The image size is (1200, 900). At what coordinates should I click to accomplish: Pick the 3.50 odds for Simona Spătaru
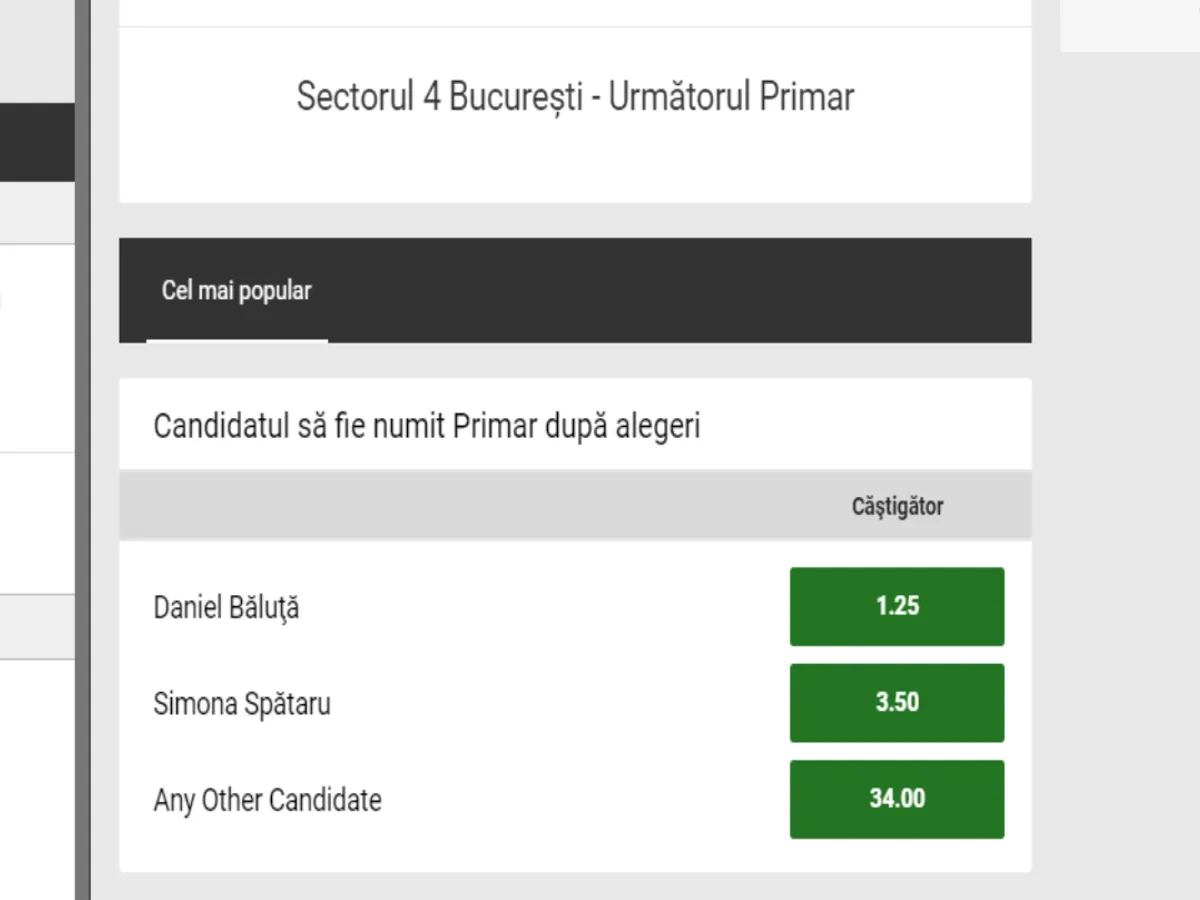[x=897, y=702]
